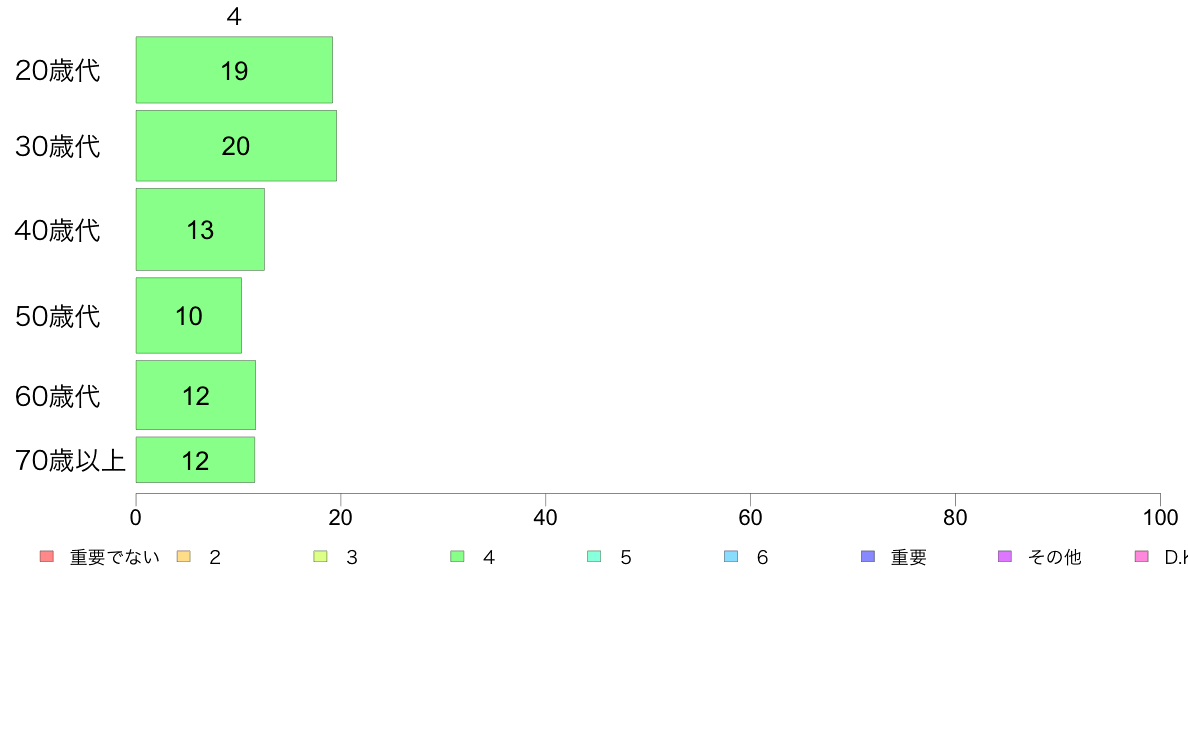1188x736 pixels.
Task: Select the 40歳代 bar showing 13
Action: (x=200, y=229)
